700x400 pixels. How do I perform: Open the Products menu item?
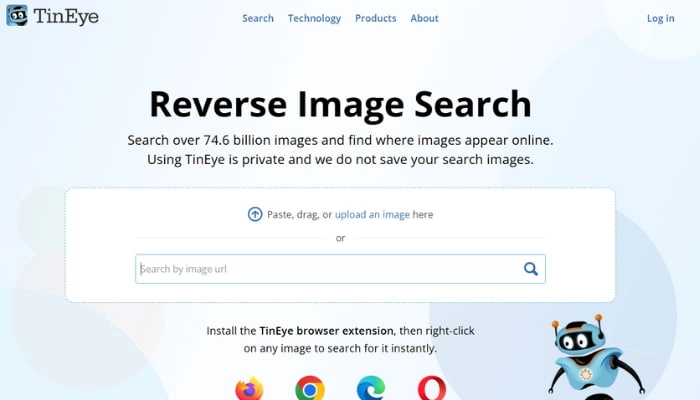point(375,18)
